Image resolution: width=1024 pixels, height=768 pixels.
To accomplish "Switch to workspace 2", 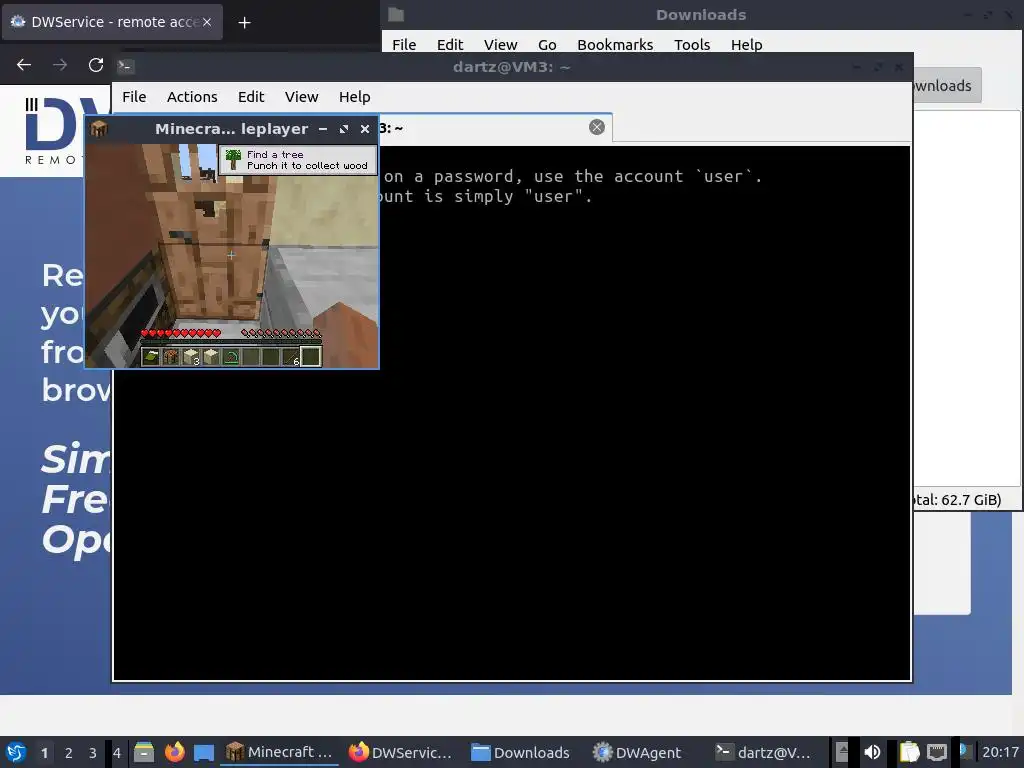I will (x=69, y=753).
